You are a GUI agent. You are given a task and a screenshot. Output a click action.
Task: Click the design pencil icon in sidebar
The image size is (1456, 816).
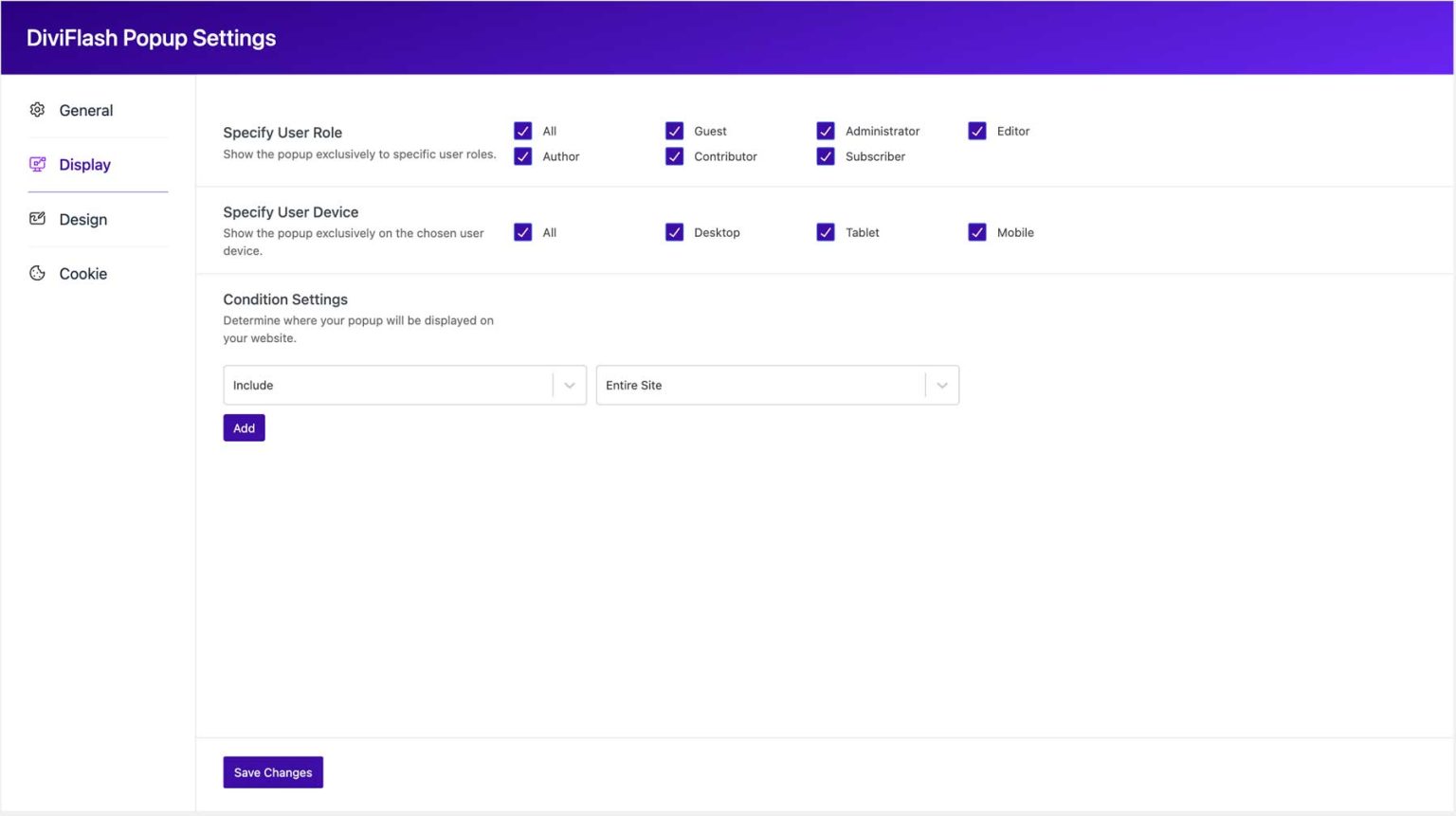click(37, 218)
